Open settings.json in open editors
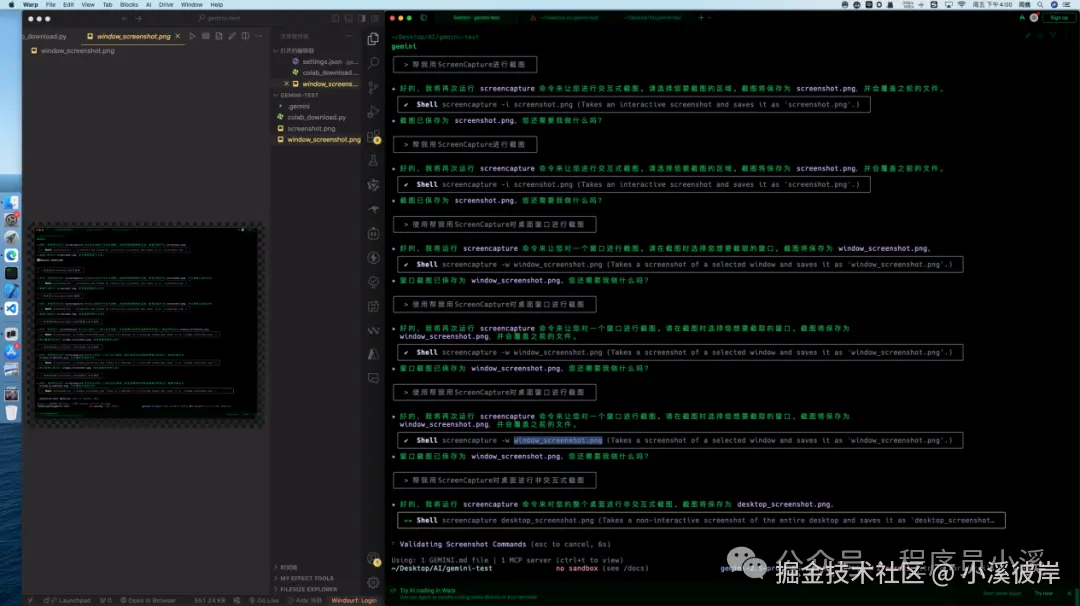This screenshot has height=606, width=1080. click(325, 61)
